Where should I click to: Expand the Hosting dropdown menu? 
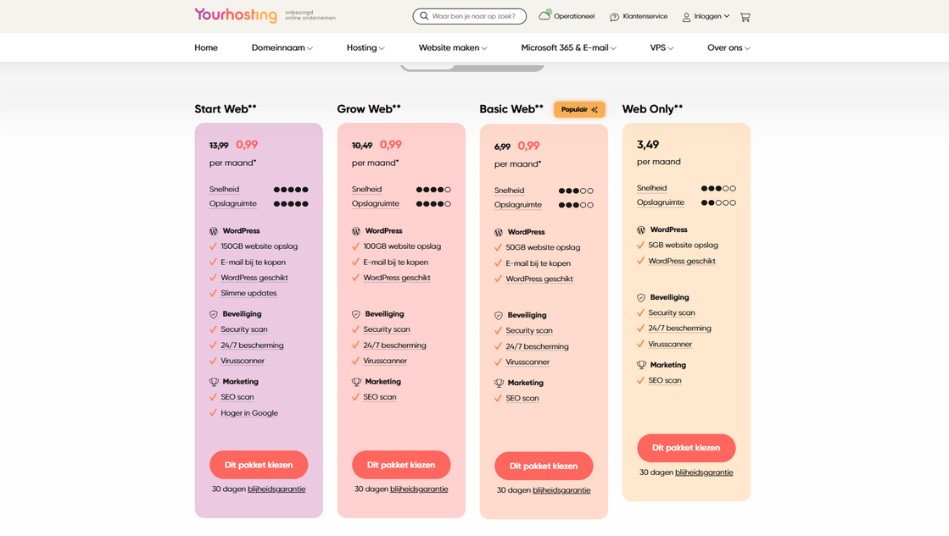365,48
